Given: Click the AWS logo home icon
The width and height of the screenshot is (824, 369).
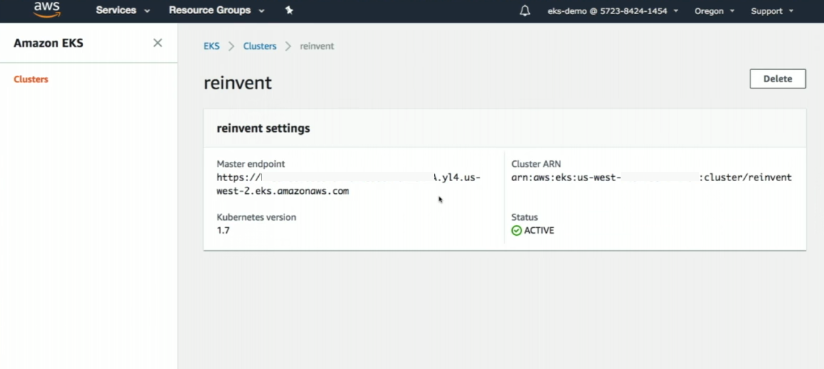Looking at the screenshot, I should click(x=47, y=10).
